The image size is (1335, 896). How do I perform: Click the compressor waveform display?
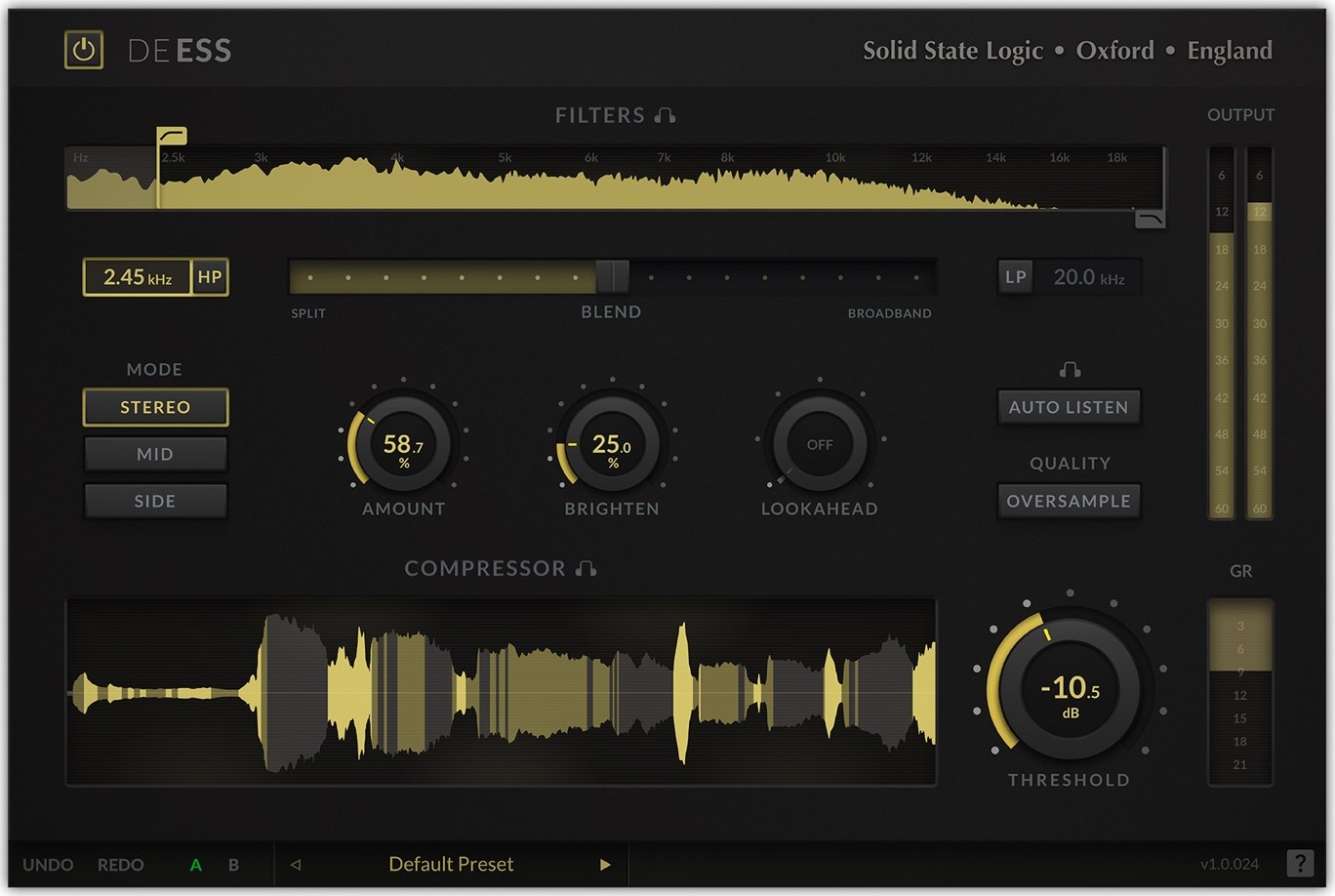tap(501, 692)
